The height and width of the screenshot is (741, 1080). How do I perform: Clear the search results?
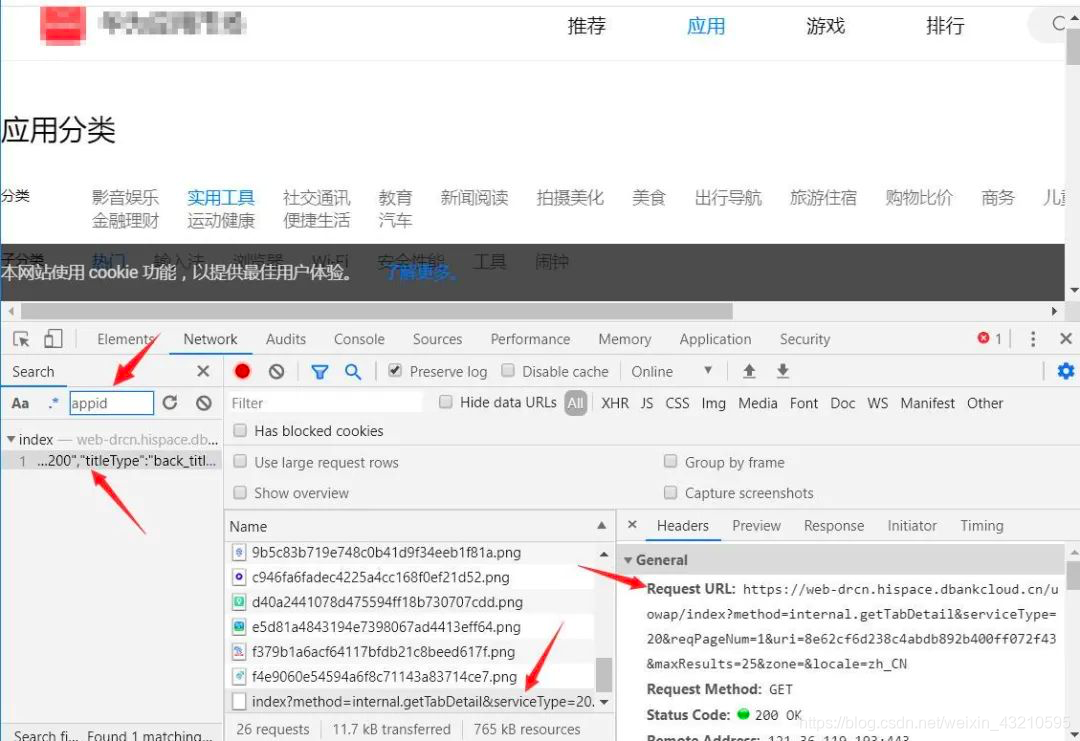click(203, 403)
